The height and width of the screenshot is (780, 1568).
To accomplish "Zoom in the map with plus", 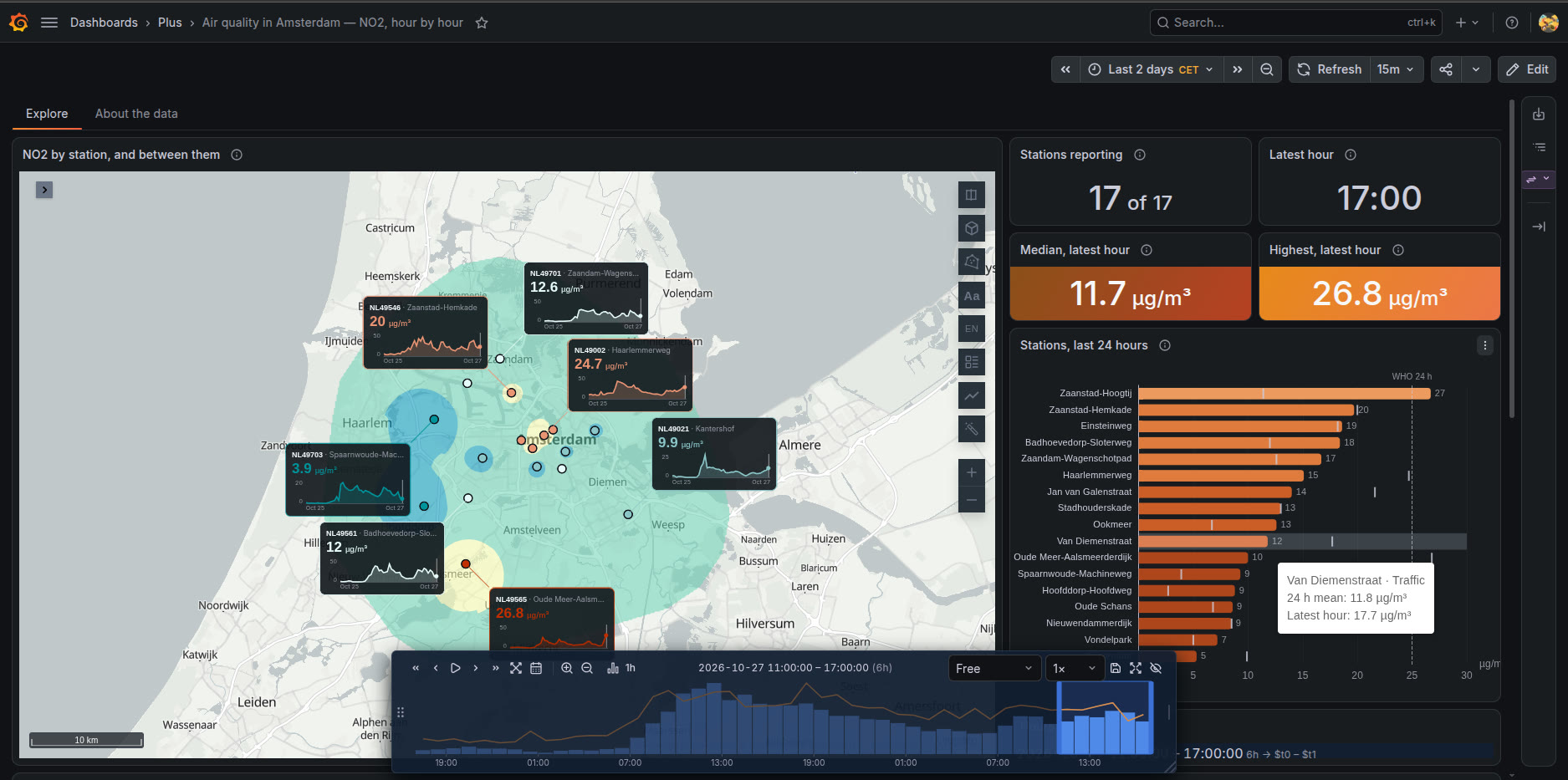I will 971,472.
